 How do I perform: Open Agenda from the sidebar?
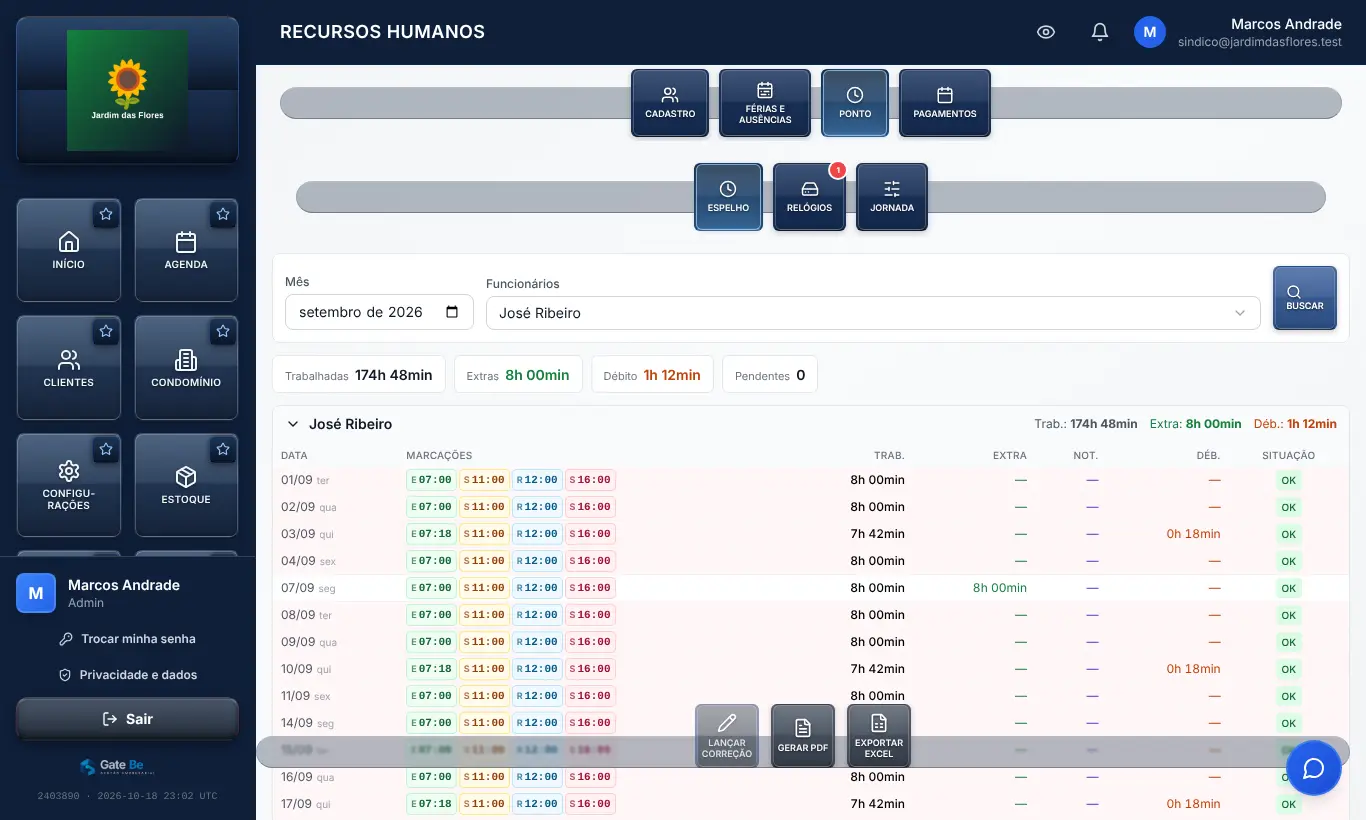click(x=186, y=250)
